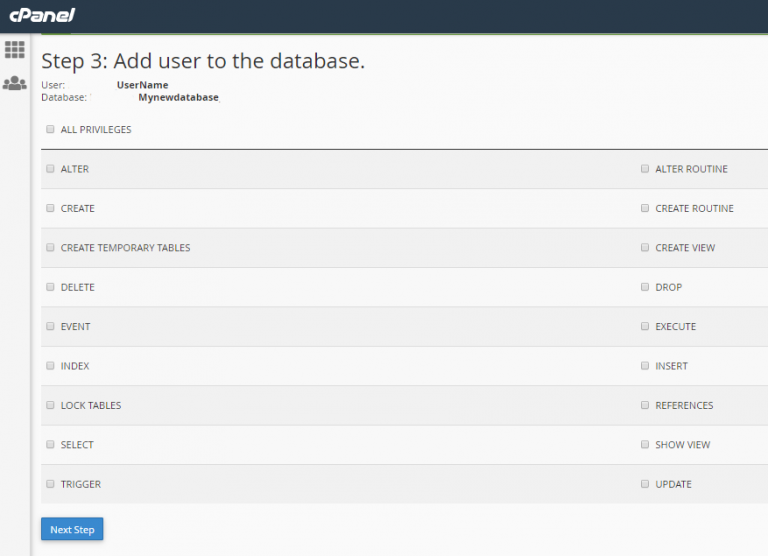Viewport: 768px width, 556px height.
Task: Enable the ALTER privilege checkbox
Action: point(50,169)
